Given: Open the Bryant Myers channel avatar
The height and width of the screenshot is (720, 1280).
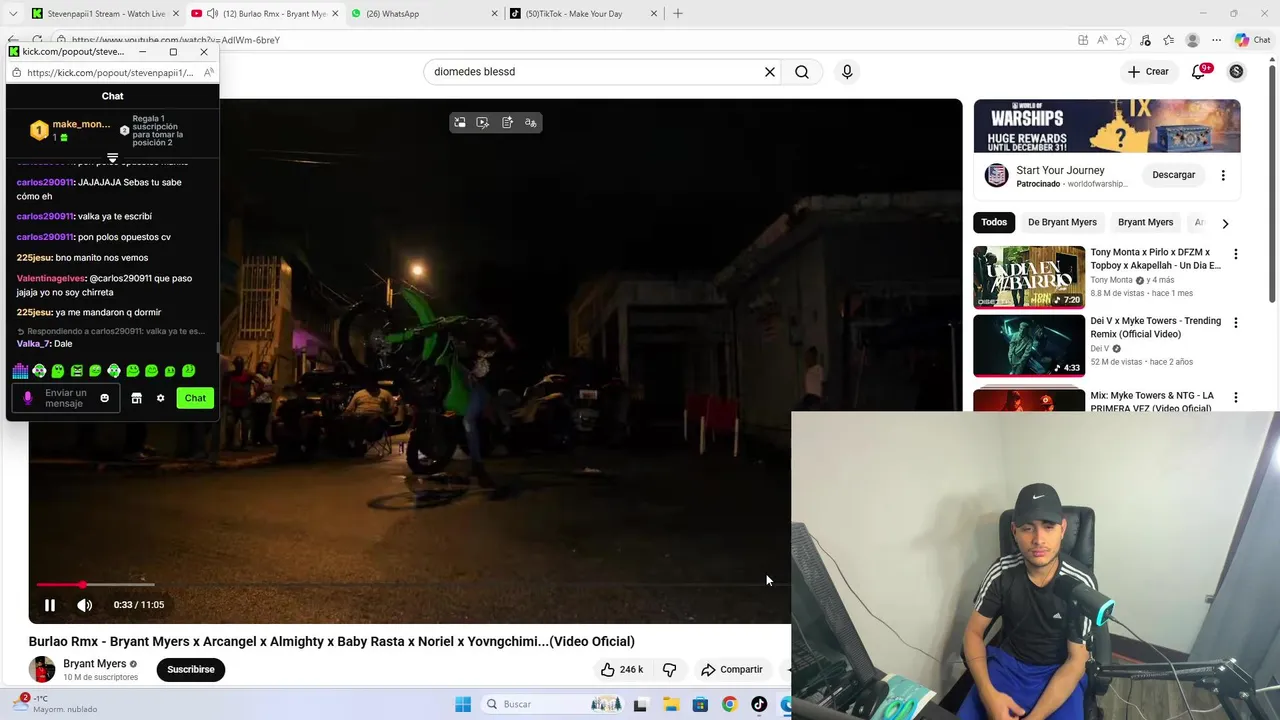Looking at the screenshot, I should coord(42,670).
